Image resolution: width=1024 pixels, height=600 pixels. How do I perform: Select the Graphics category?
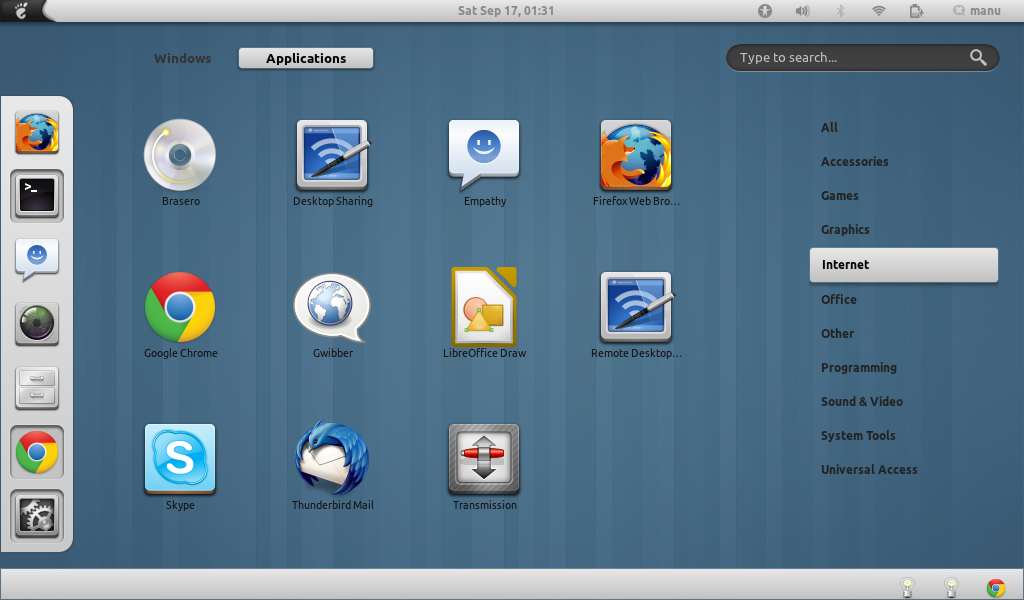pos(848,229)
